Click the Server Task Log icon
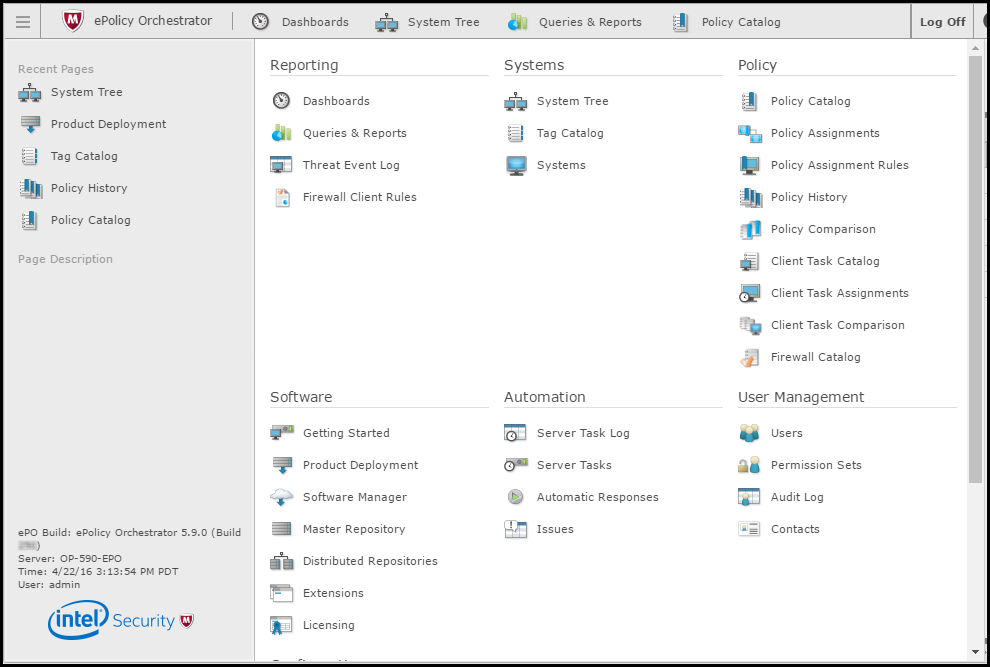This screenshot has width=990, height=667. tap(515, 433)
